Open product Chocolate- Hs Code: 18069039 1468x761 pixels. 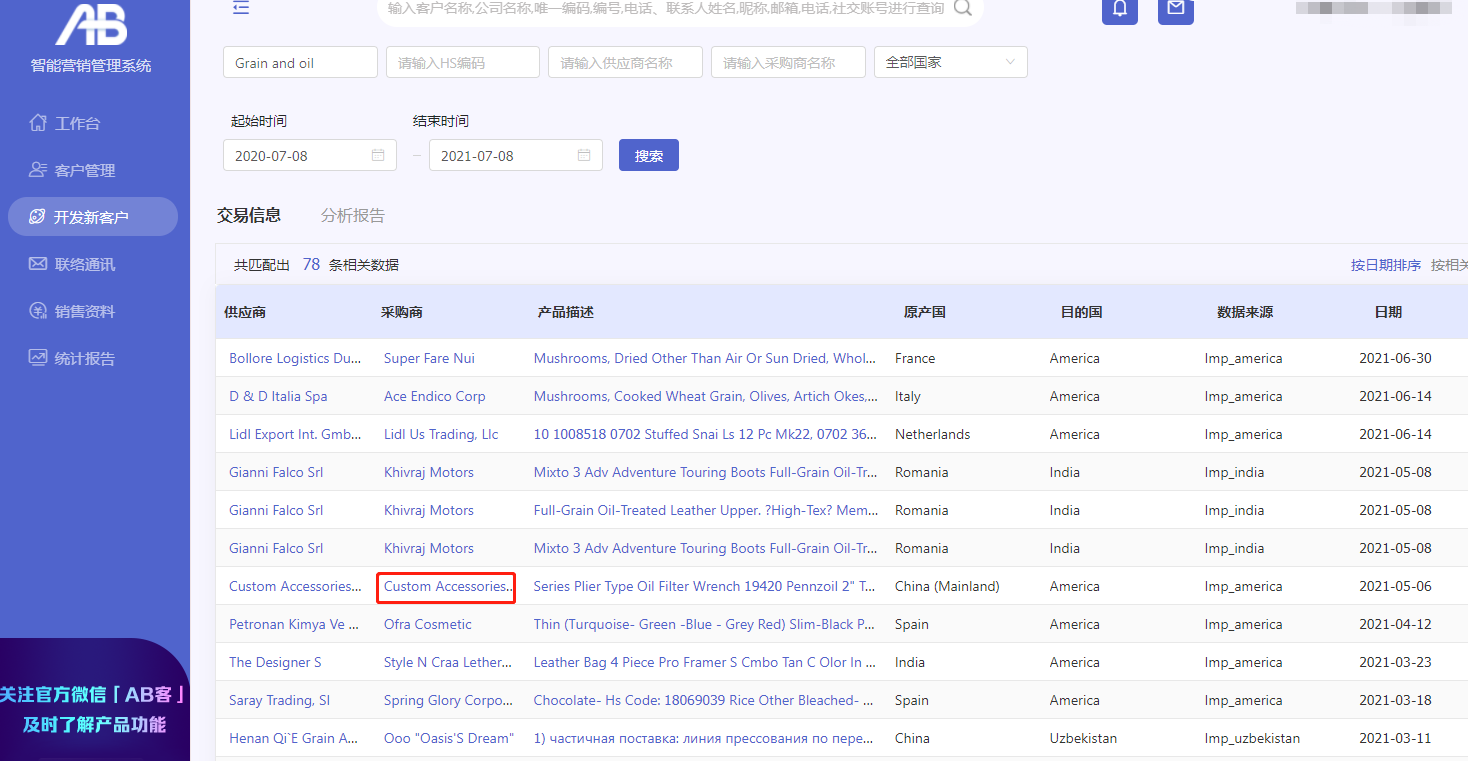point(705,700)
